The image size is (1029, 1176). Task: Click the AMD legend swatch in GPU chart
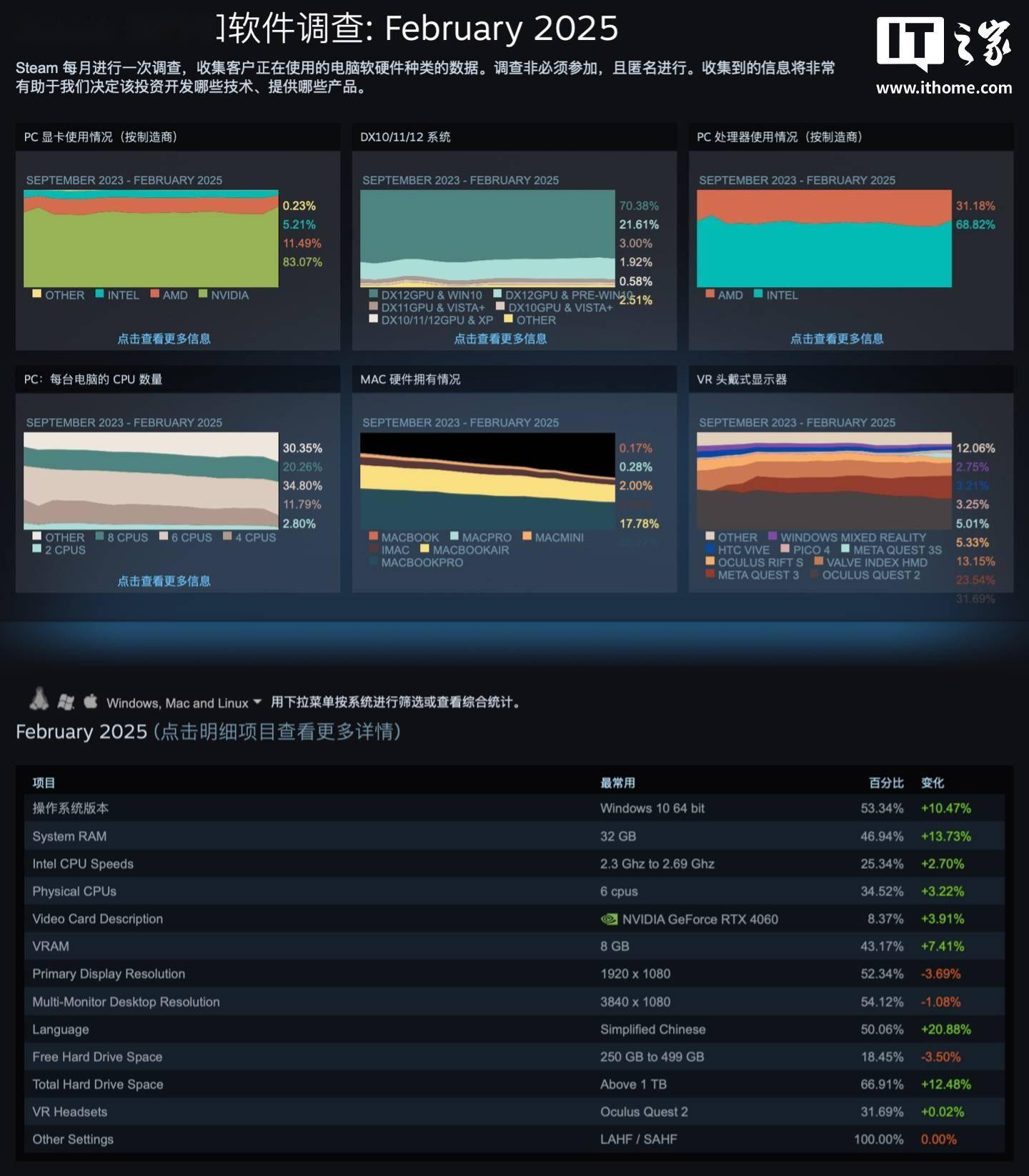click(x=154, y=294)
